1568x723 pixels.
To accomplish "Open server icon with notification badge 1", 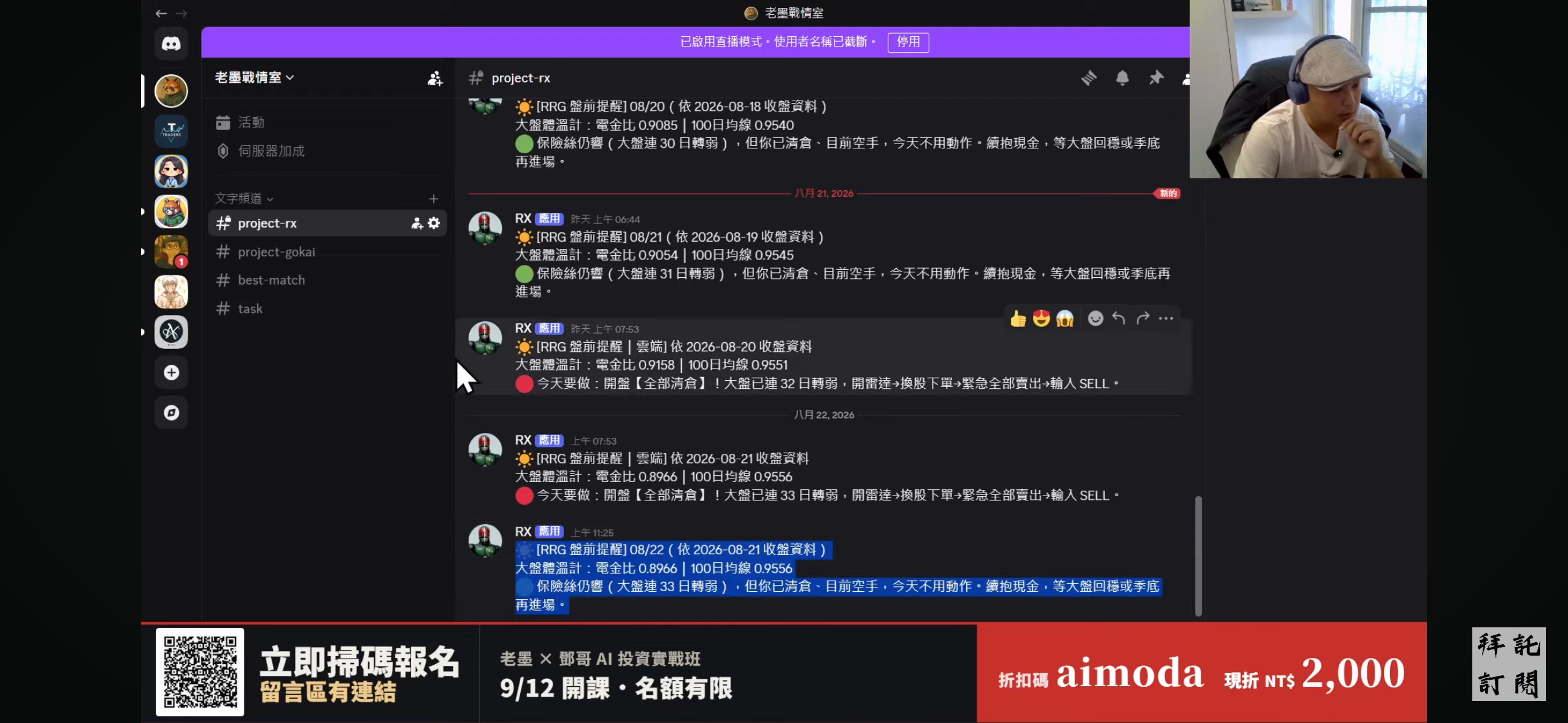I will click(x=171, y=251).
